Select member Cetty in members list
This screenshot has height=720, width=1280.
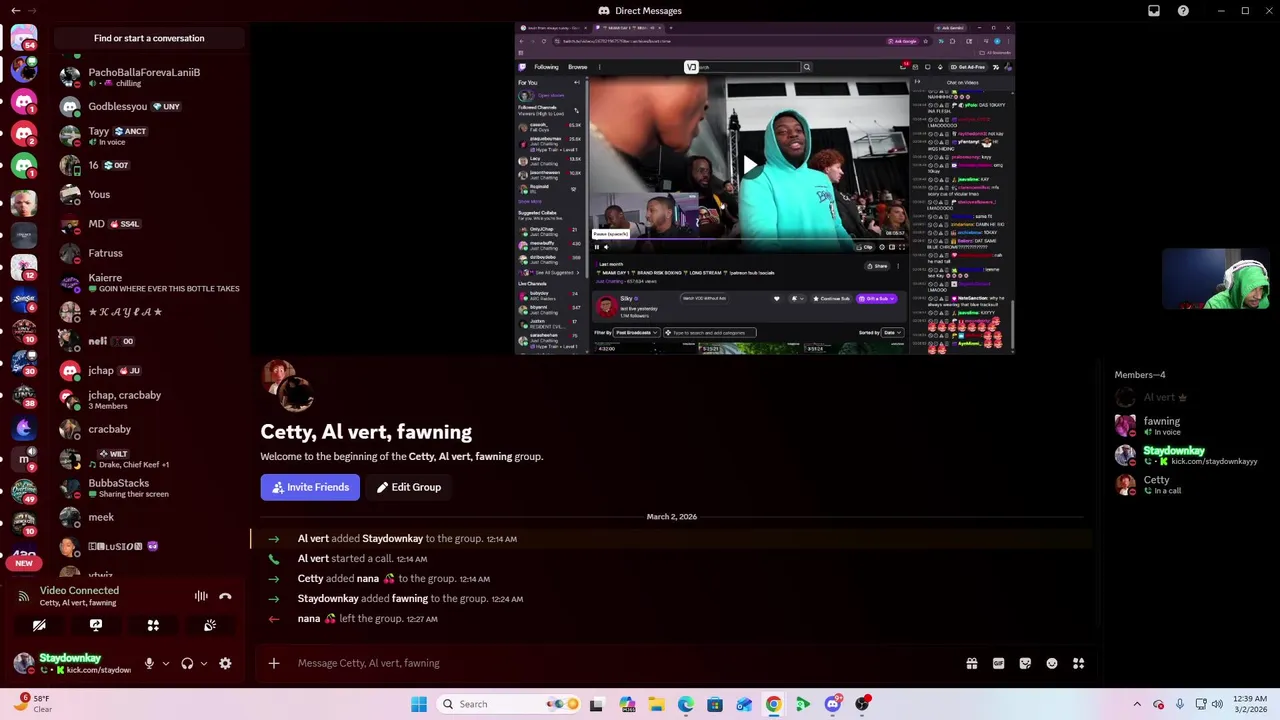1190,485
